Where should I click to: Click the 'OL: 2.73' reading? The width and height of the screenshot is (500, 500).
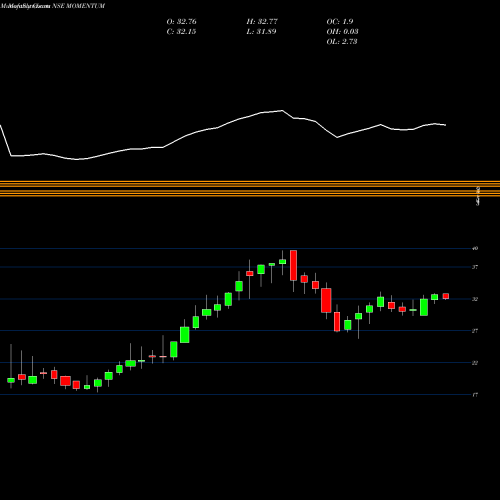(342, 42)
